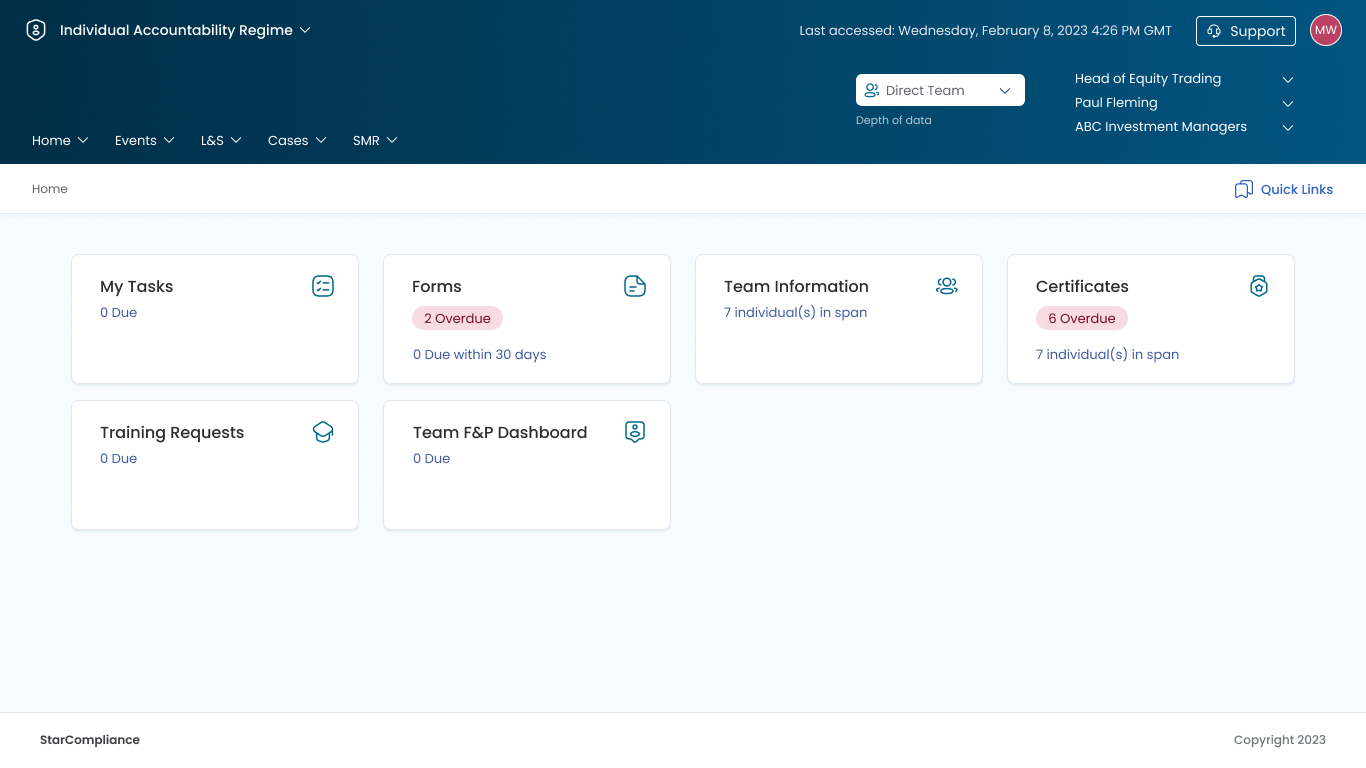The height and width of the screenshot is (768, 1366).
Task: Open the Individual Accountability Regime switcher
Action: (x=185, y=30)
